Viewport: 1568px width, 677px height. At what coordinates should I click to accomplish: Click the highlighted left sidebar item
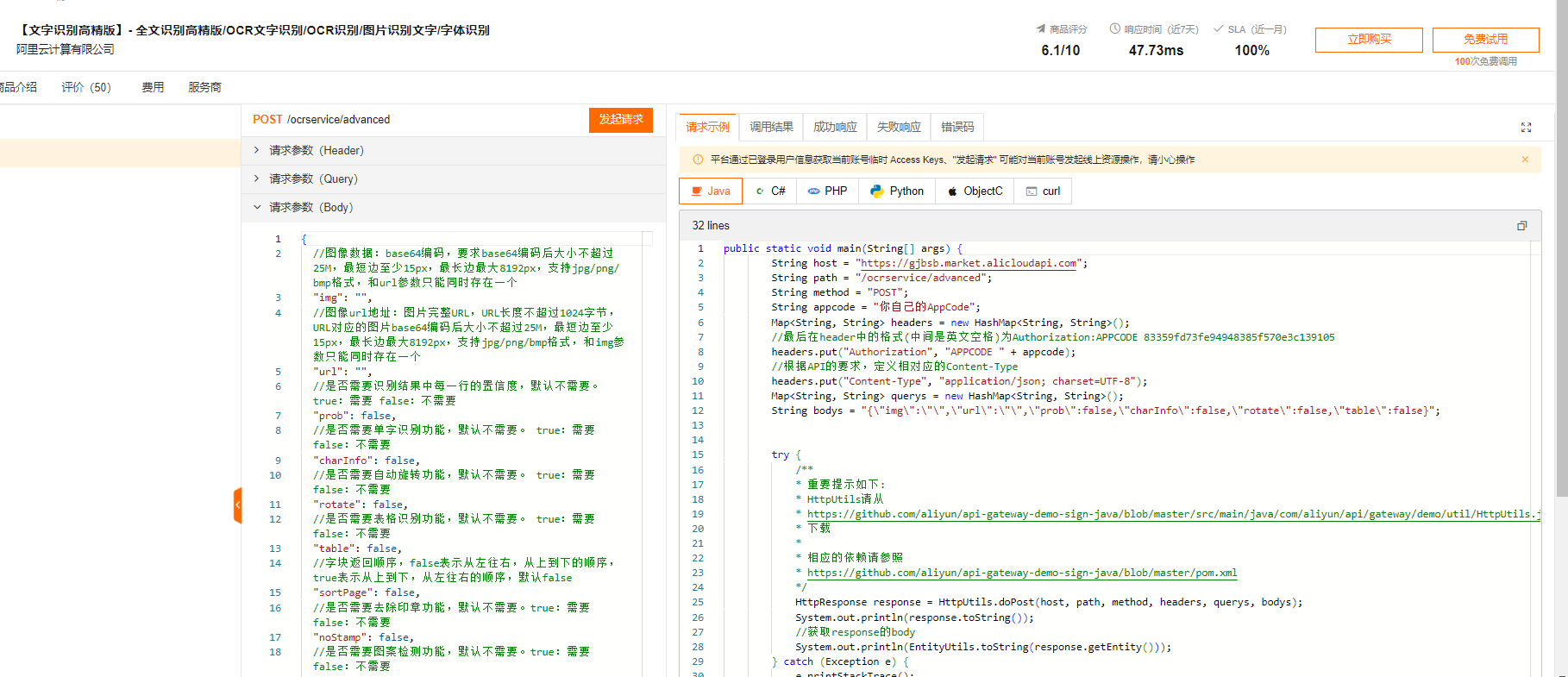pos(120,153)
